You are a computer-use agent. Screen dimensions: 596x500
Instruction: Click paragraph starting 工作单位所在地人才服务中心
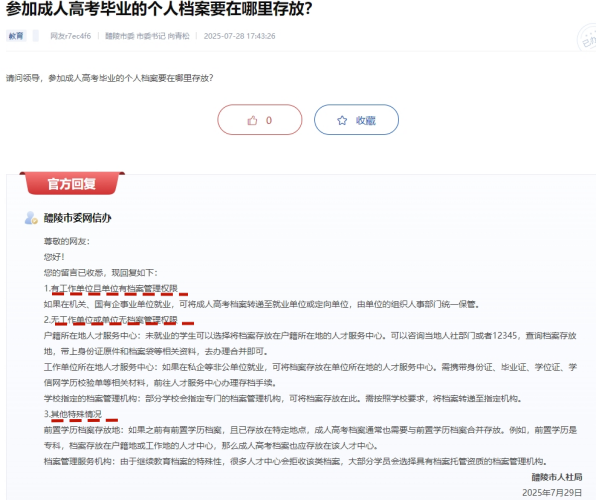point(310,375)
